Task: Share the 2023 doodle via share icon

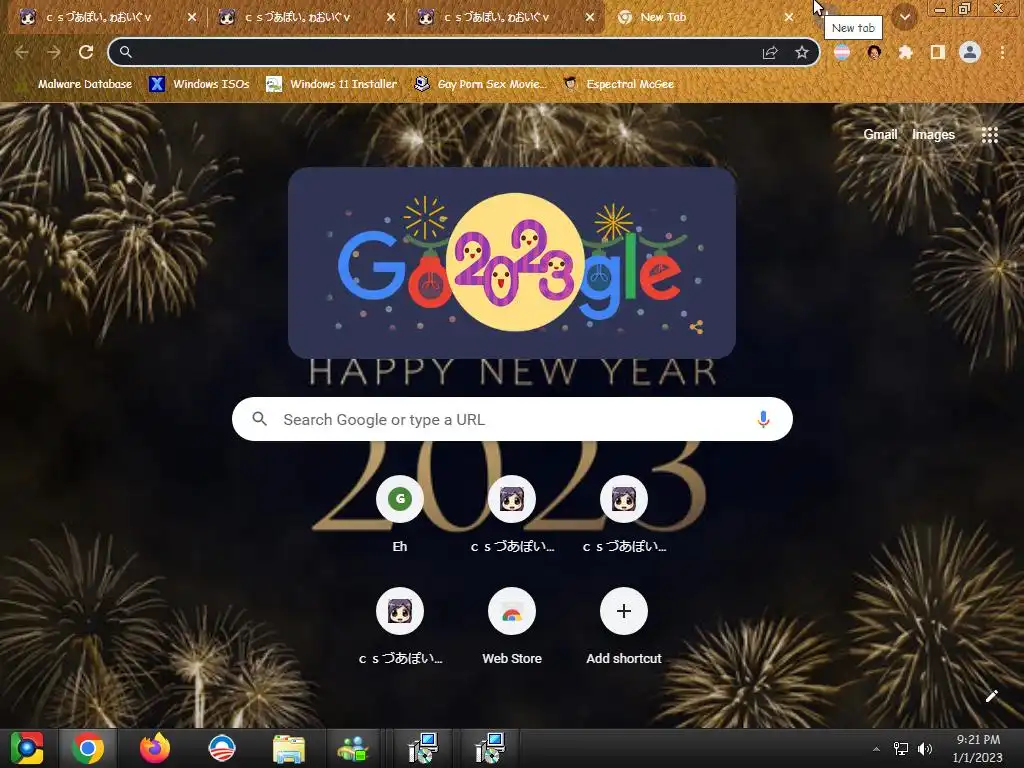Action: click(x=696, y=327)
